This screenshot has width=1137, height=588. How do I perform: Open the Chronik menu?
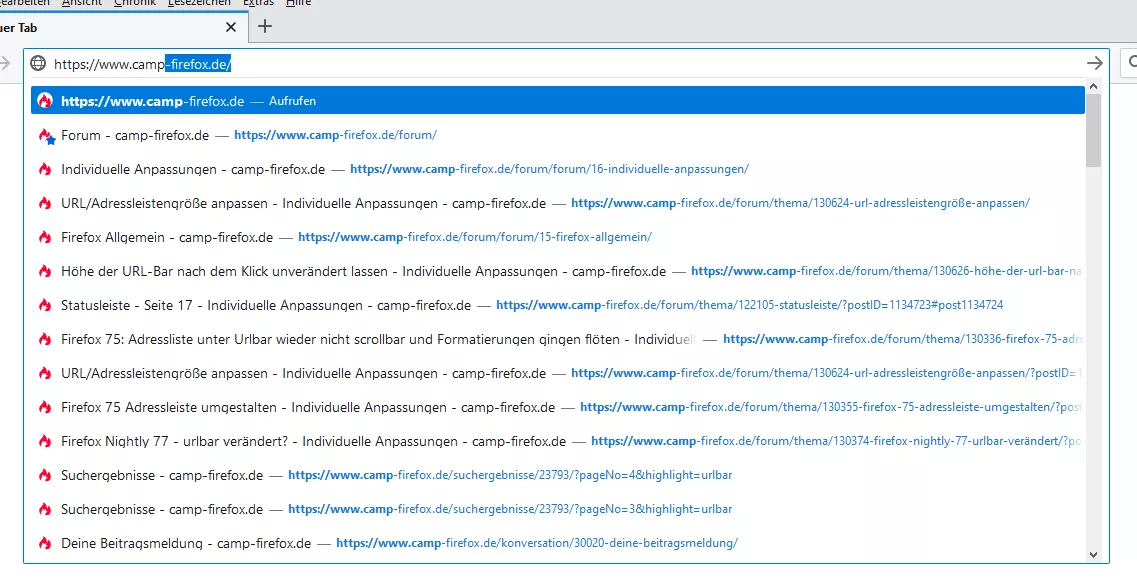(134, 3)
